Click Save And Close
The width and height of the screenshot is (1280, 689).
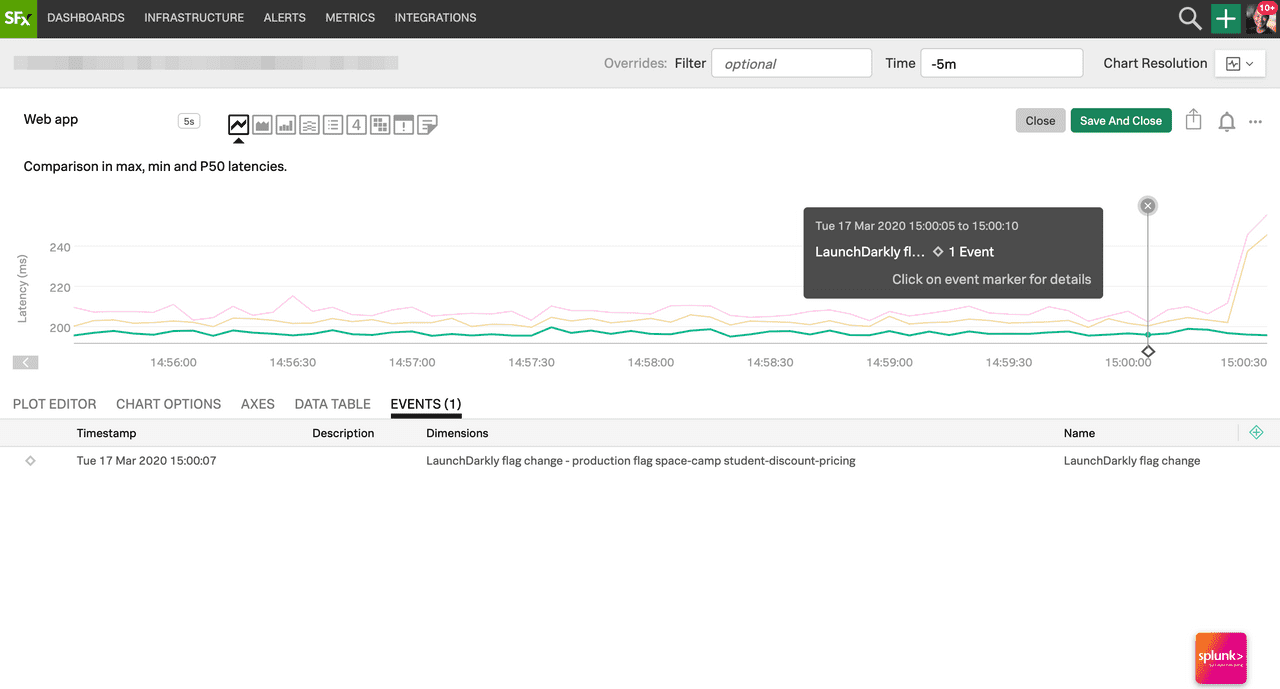(1120, 120)
